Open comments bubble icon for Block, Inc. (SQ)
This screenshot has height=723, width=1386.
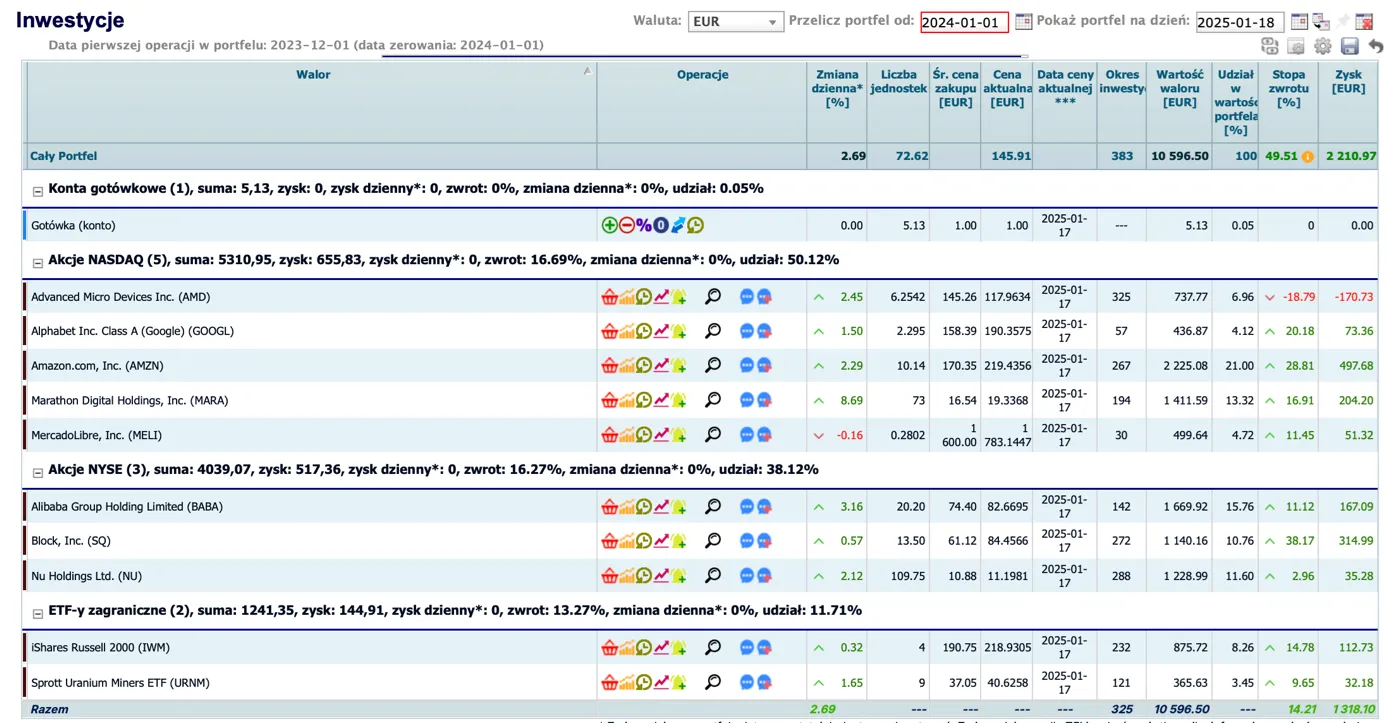pos(746,541)
